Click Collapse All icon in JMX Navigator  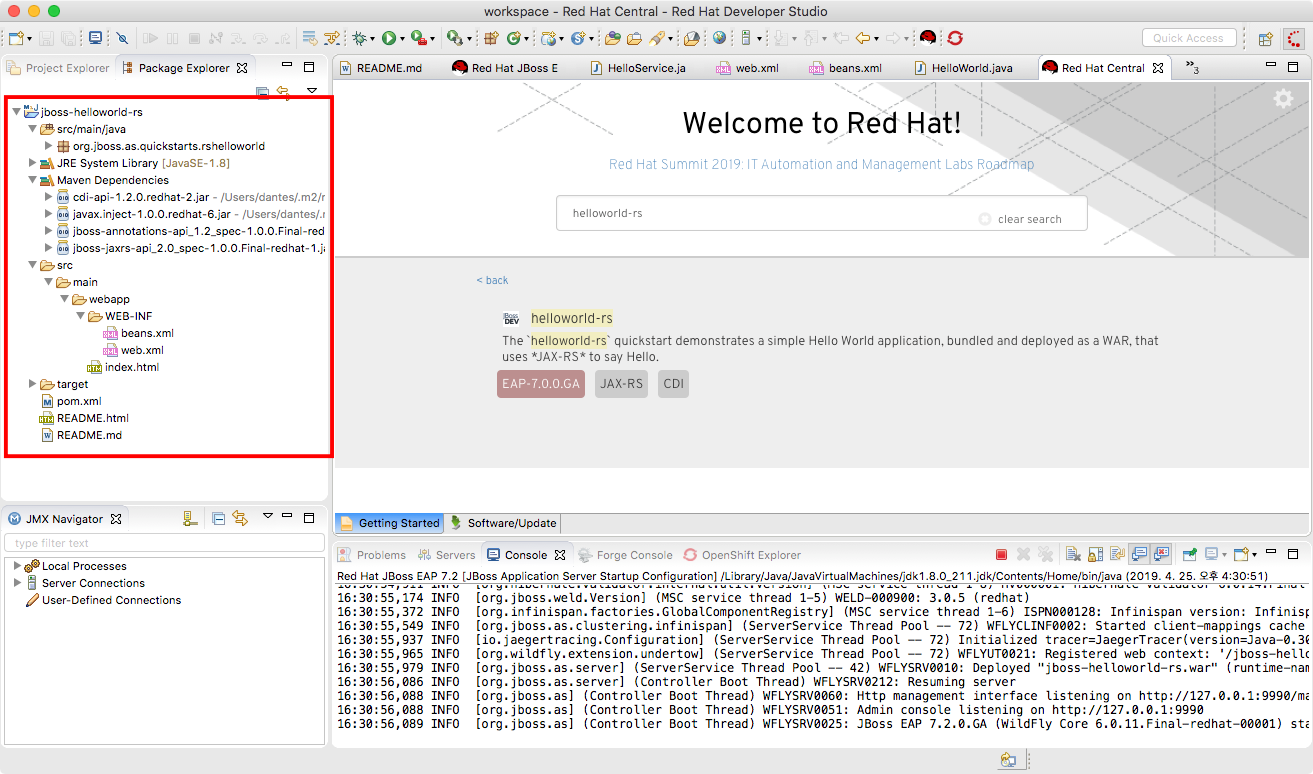click(x=218, y=518)
